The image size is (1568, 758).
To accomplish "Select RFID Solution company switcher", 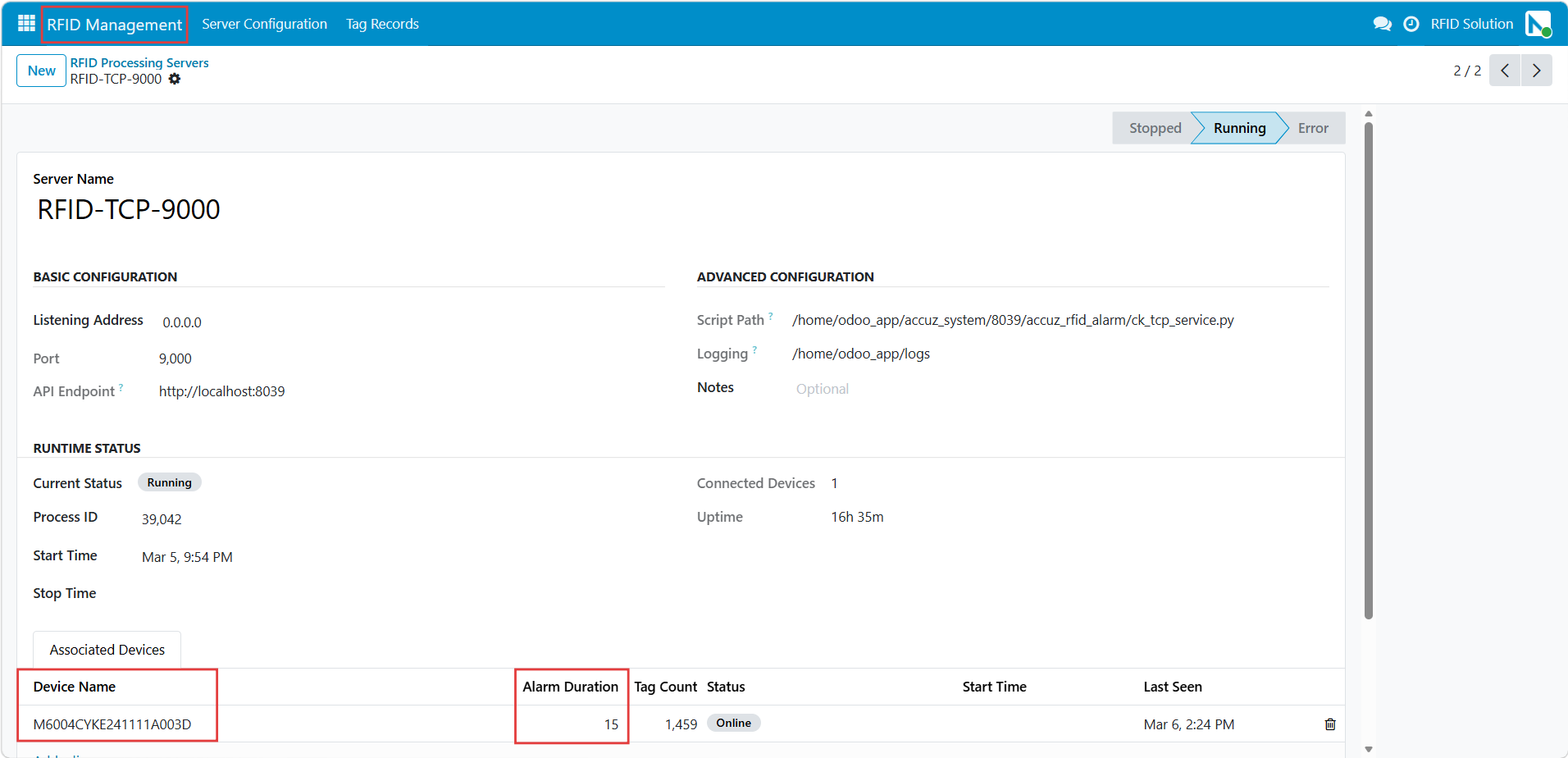I will 1472,24.
